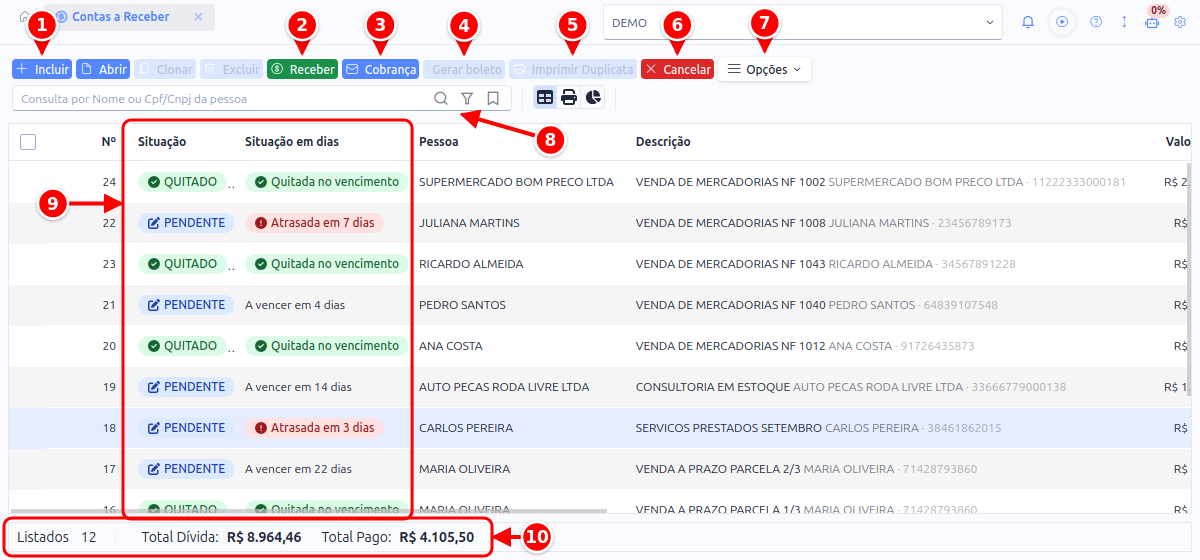Click the Atrasada em 7 dias badge
1200x560 pixels.
tap(314, 223)
